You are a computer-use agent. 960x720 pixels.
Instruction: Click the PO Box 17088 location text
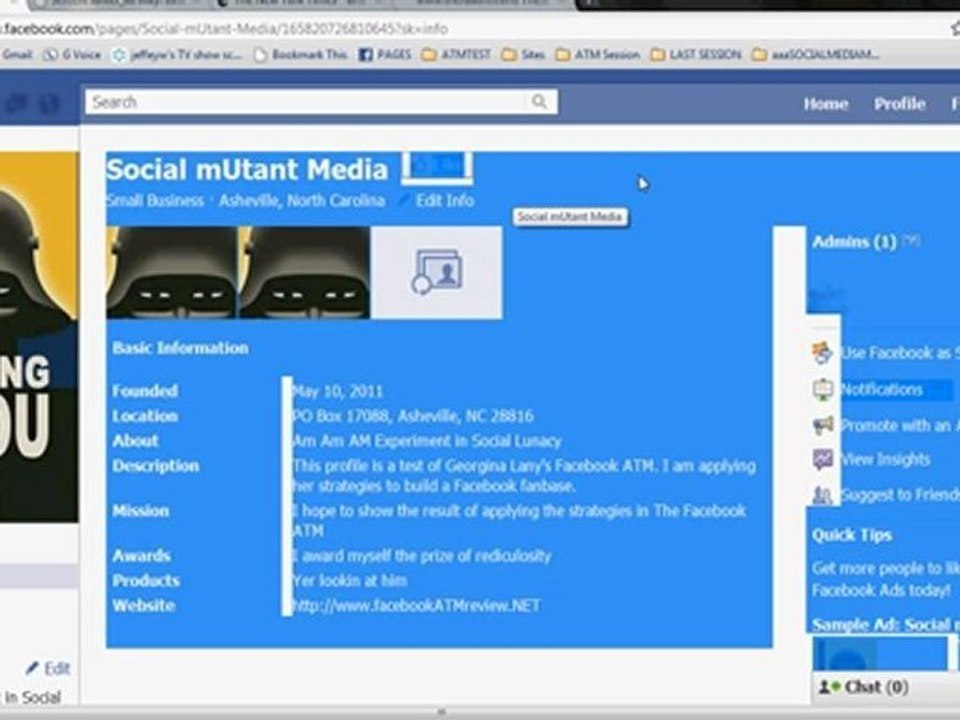pos(413,416)
